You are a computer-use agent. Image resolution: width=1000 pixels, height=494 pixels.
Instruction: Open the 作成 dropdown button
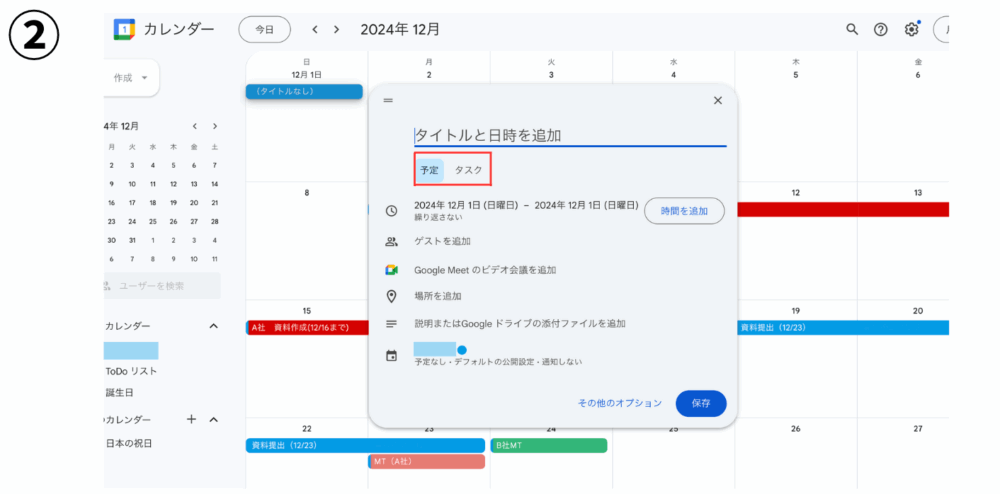click(x=129, y=78)
